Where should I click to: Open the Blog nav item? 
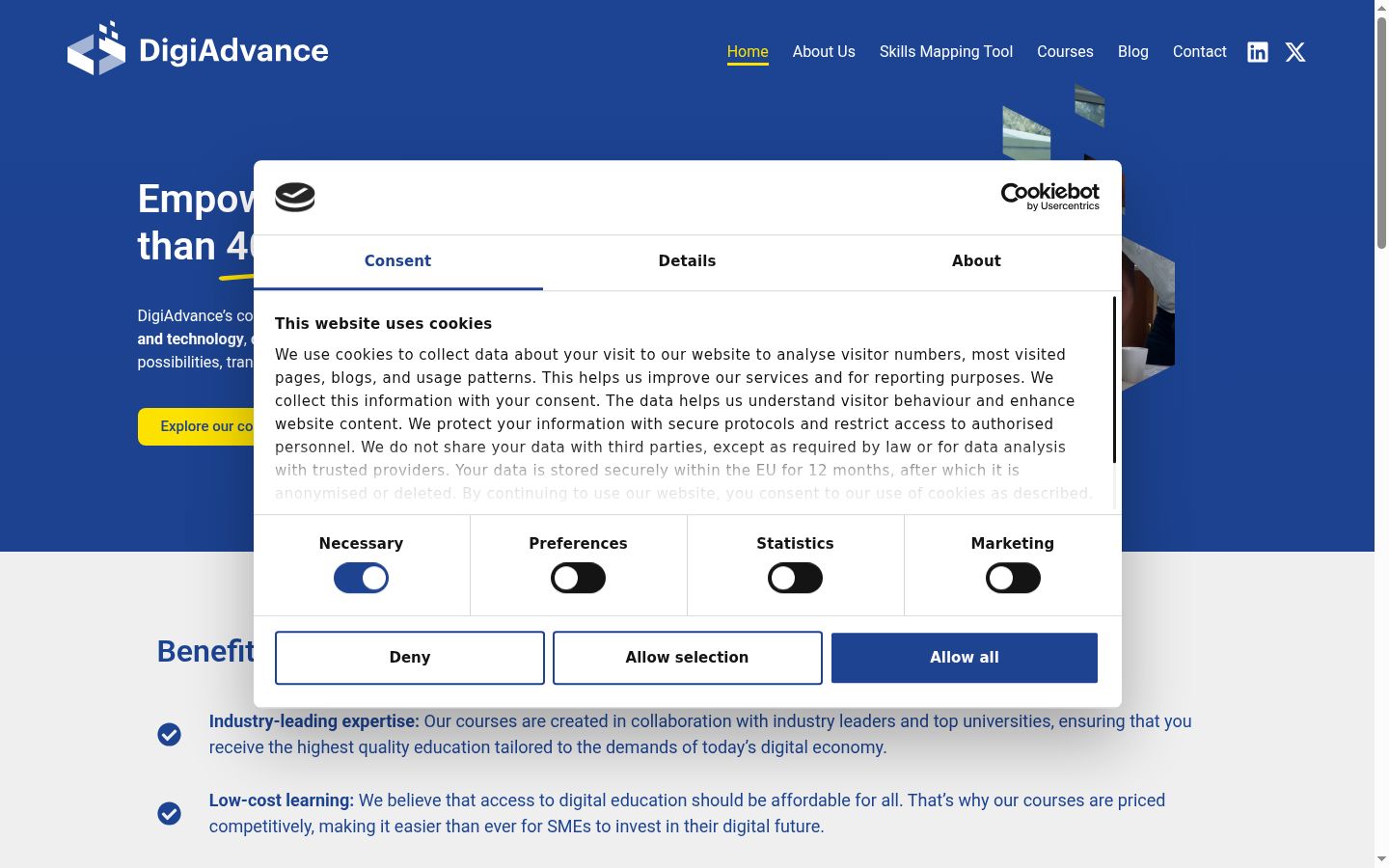coord(1133,52)
